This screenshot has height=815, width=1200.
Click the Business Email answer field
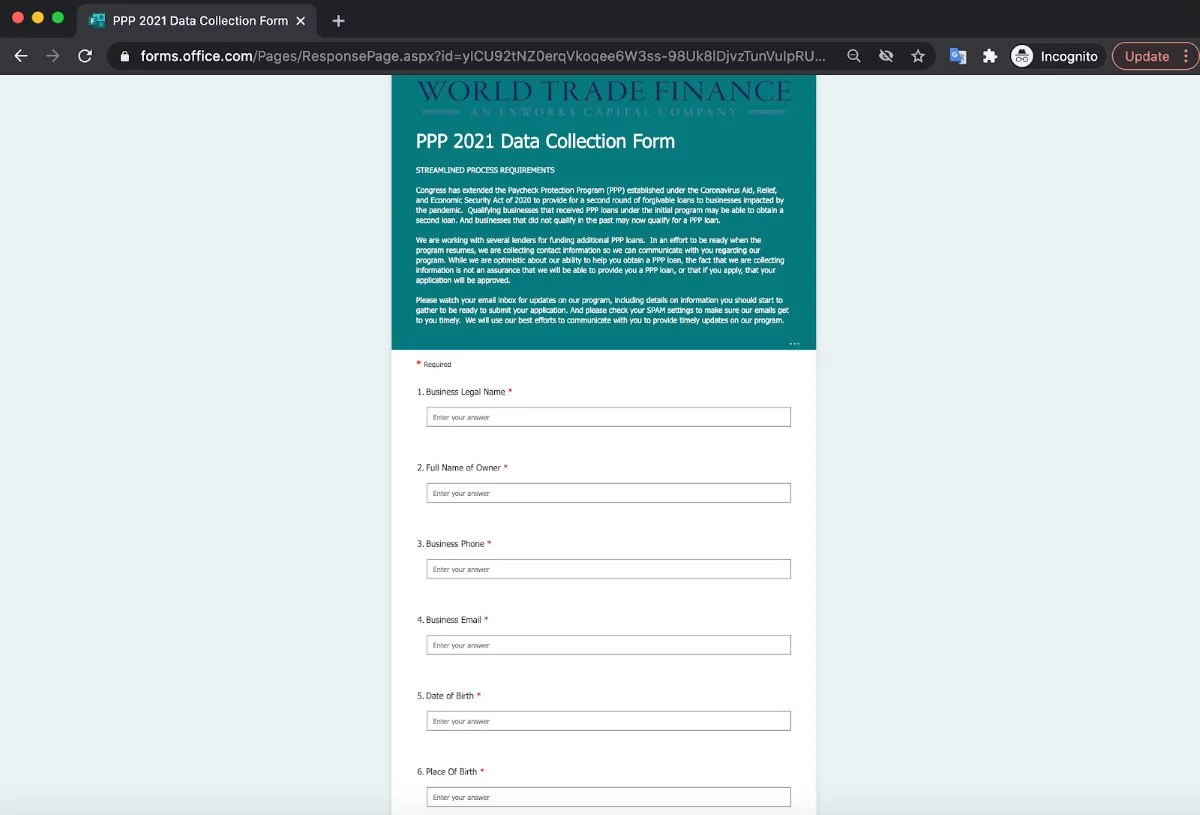pos(608,645)
